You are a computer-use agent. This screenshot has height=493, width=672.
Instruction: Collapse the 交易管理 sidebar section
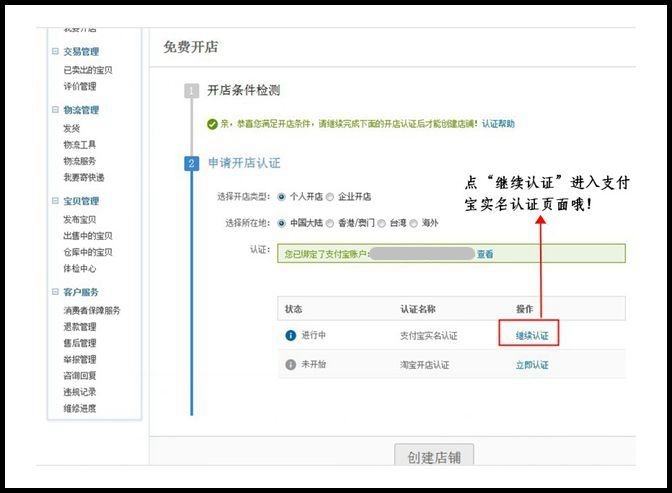[56, 51]
